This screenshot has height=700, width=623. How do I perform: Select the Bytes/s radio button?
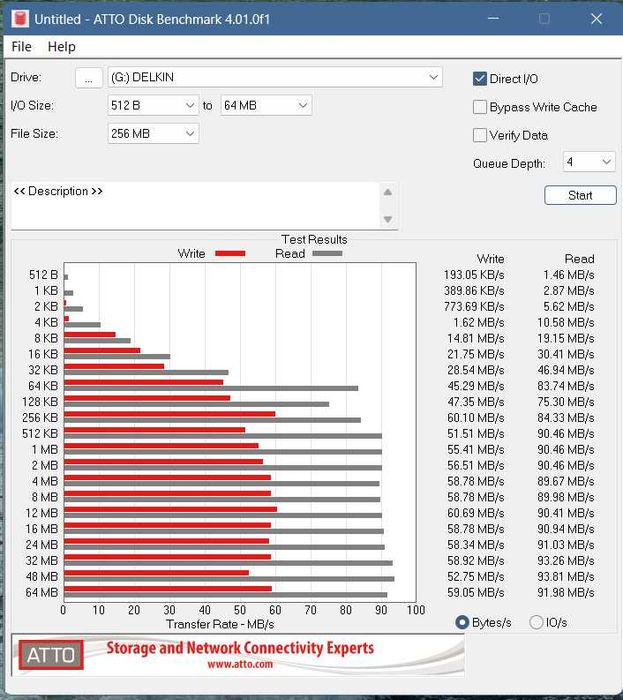462,622
